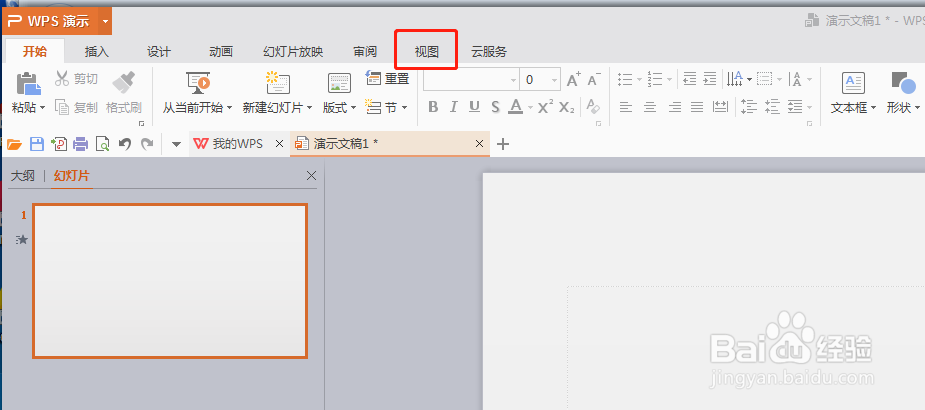
Task: Expand the bullet list dropdown
Action: pyautogui.click(x=639, y=79)
